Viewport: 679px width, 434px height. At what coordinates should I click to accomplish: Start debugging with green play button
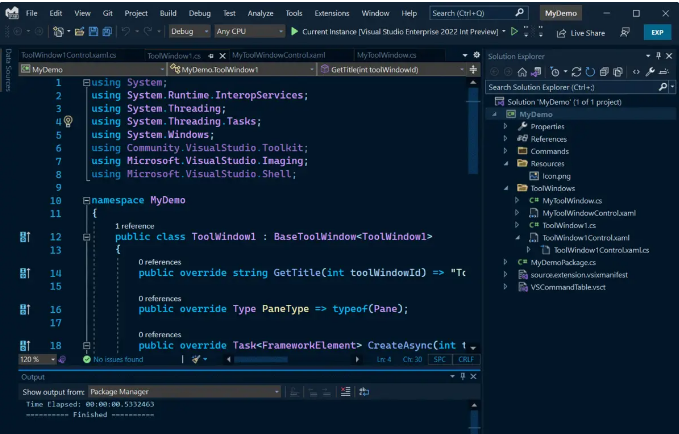[294, 31]
